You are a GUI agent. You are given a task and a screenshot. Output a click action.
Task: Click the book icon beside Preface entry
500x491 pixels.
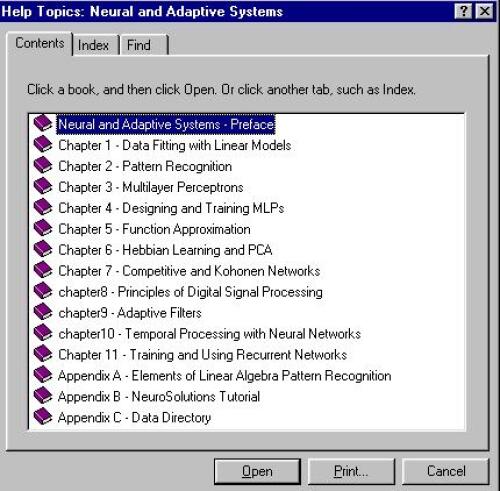43,124
